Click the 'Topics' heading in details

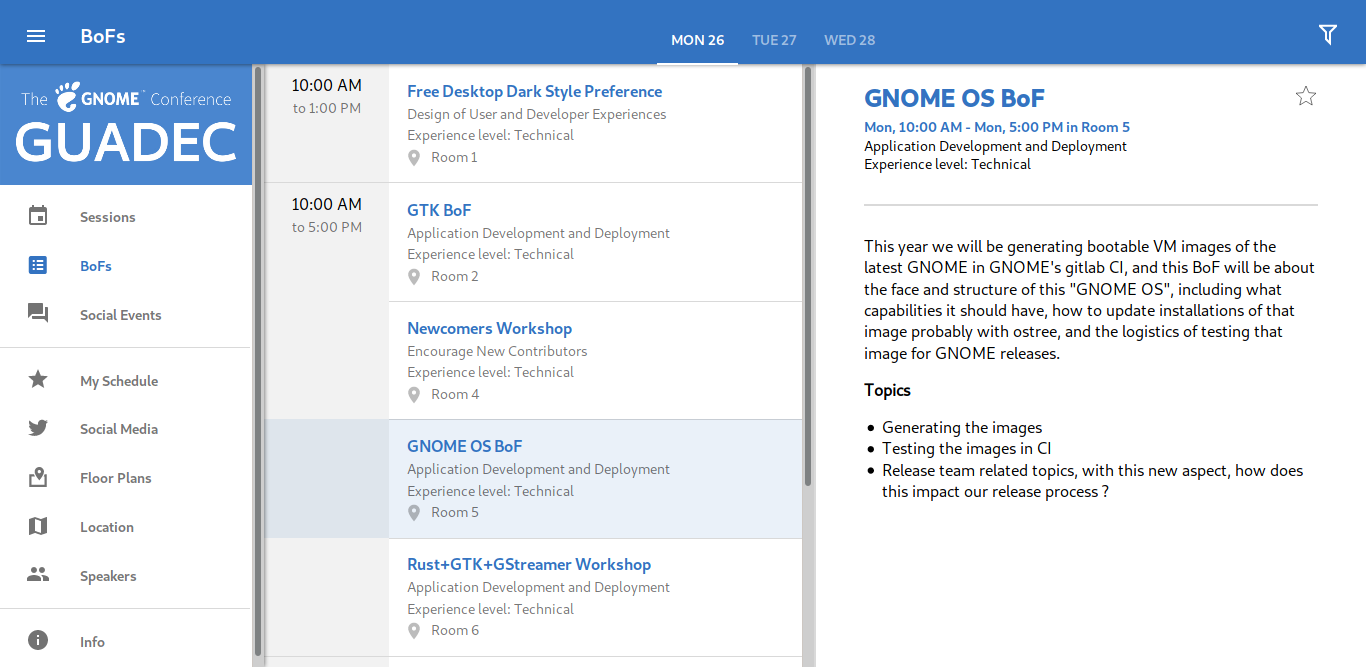(888, 390)
